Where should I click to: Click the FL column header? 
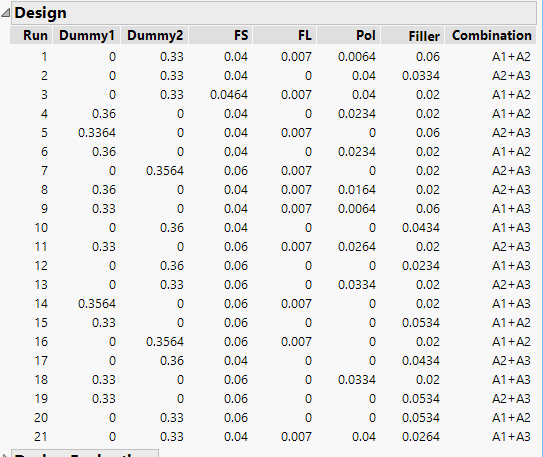tap(285, 35)
